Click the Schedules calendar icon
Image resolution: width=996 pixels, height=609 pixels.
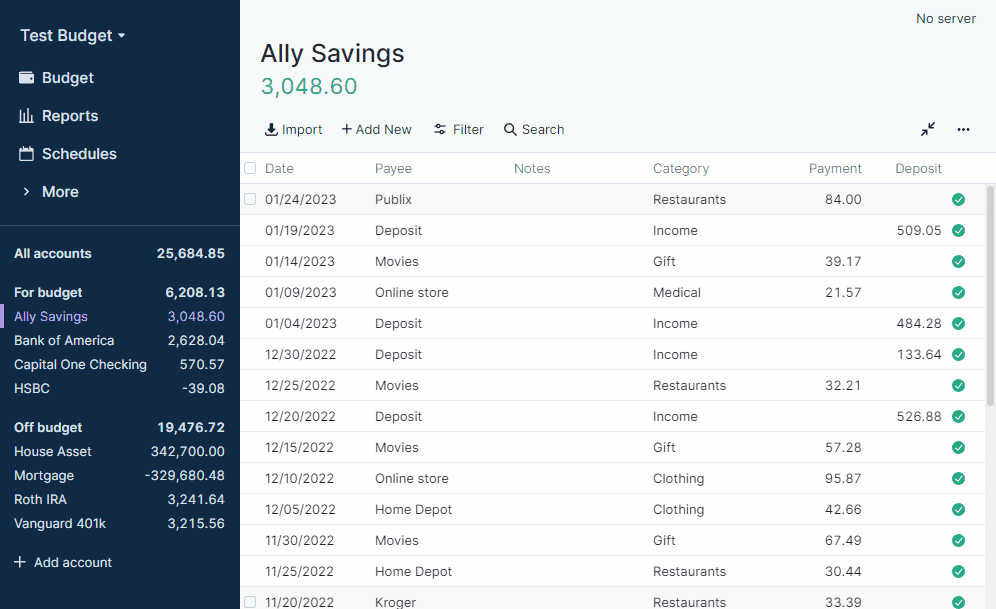pos(26,154)
